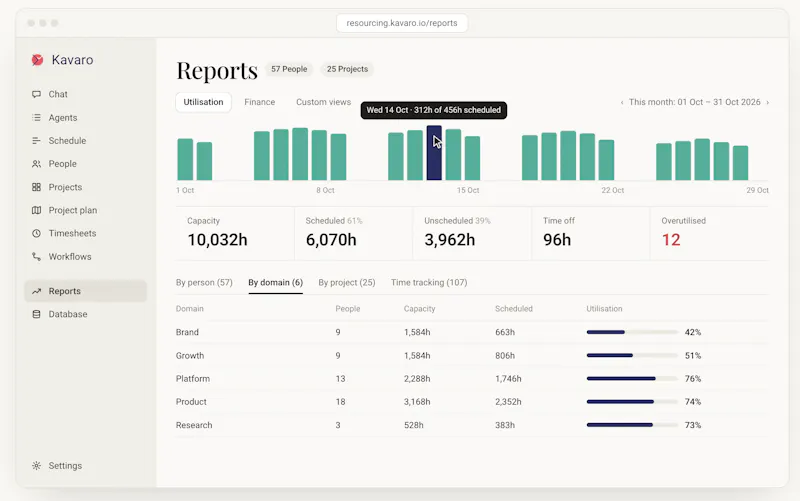Open the Custom views tab
Viewport: 800px width, 501px height.
(x=323, y=102)
